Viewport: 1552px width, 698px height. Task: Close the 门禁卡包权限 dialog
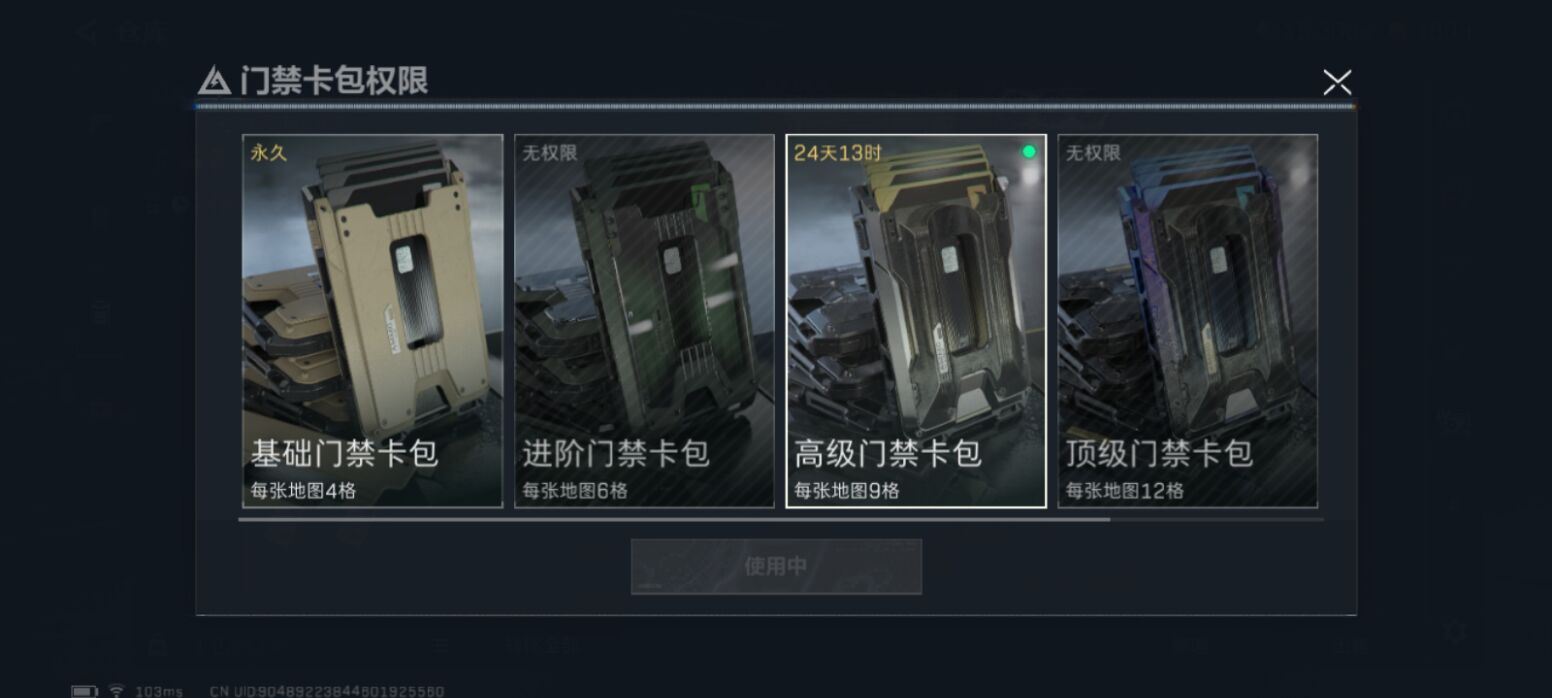pos(1337,82)
